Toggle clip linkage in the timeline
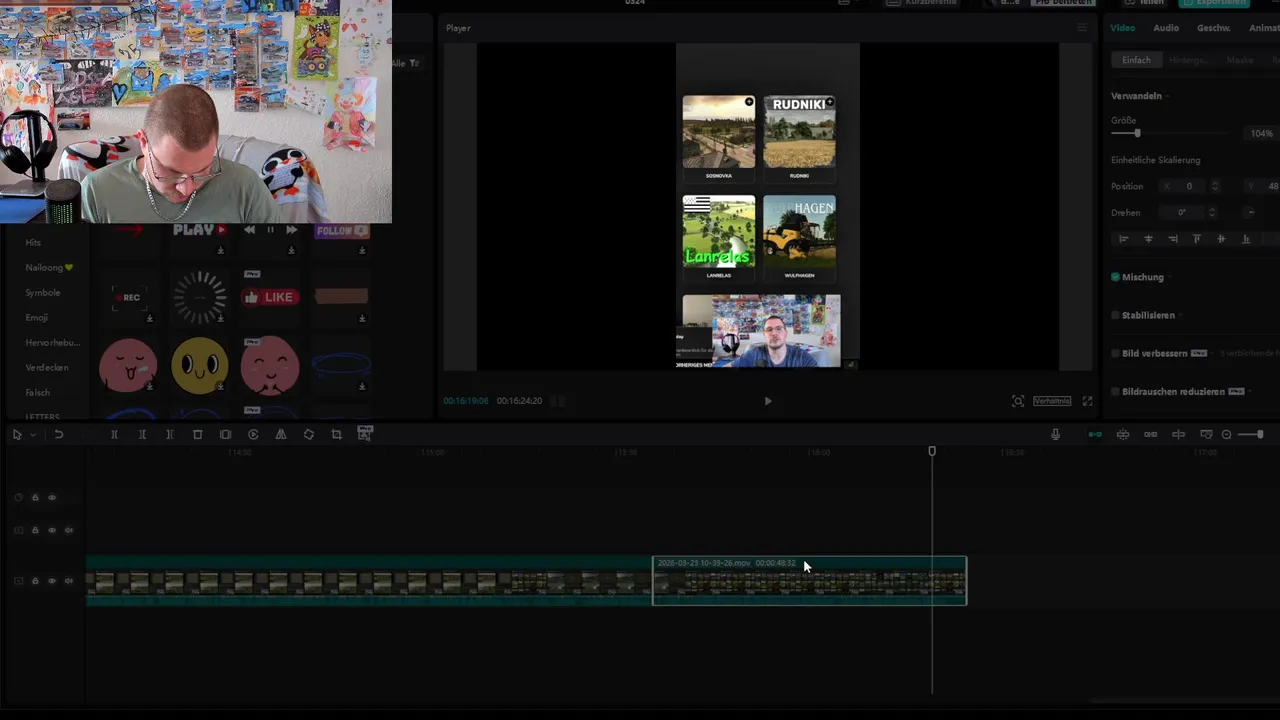 pyautogui.click(x=1151, y=434)
